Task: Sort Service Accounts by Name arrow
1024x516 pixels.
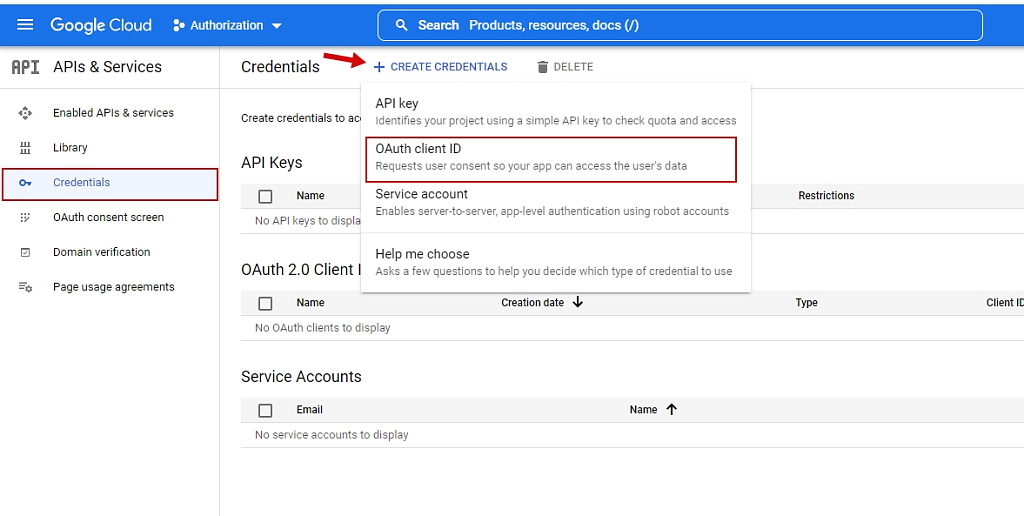Action: [671, 409]
